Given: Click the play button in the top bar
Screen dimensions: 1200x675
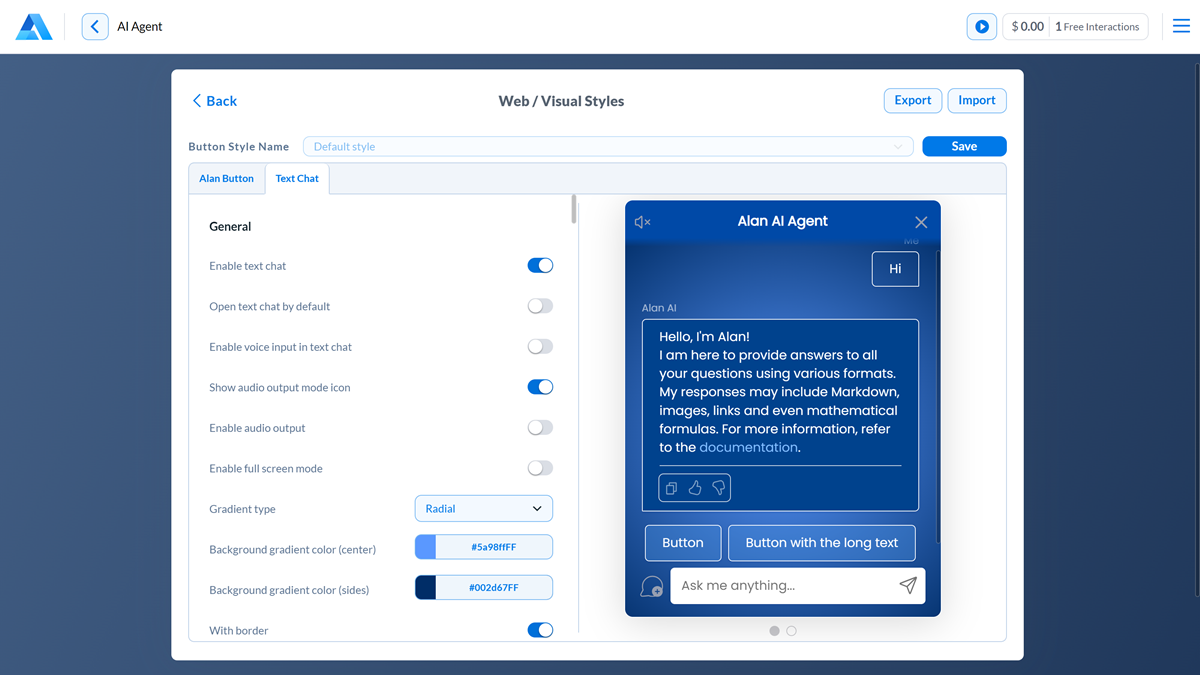Looking at the screenshot, I should pos(981,27).
